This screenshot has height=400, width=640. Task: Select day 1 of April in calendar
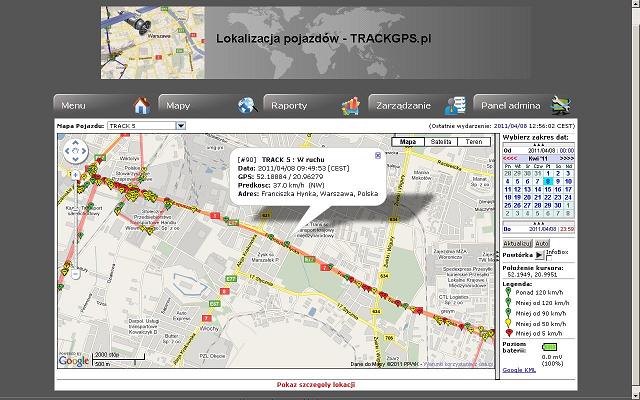pos(548,173)
